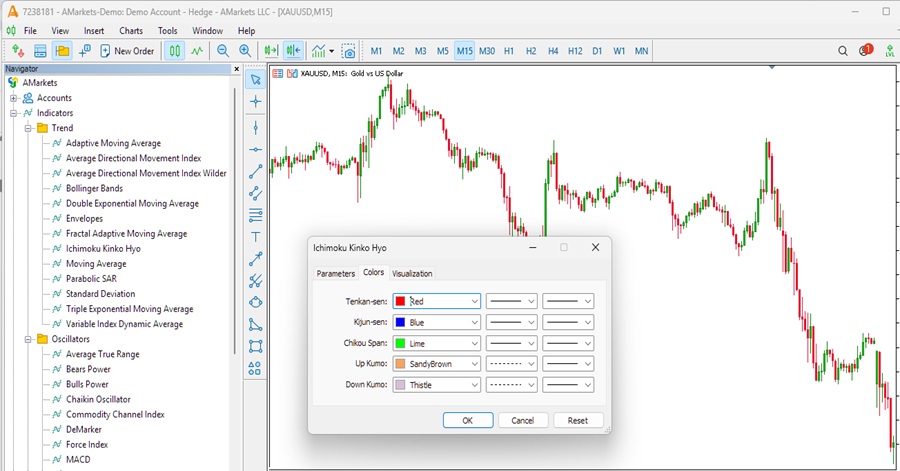Click Cancel in Ichimoku dialog
This screenshot has width=900, height=471.
523,421
